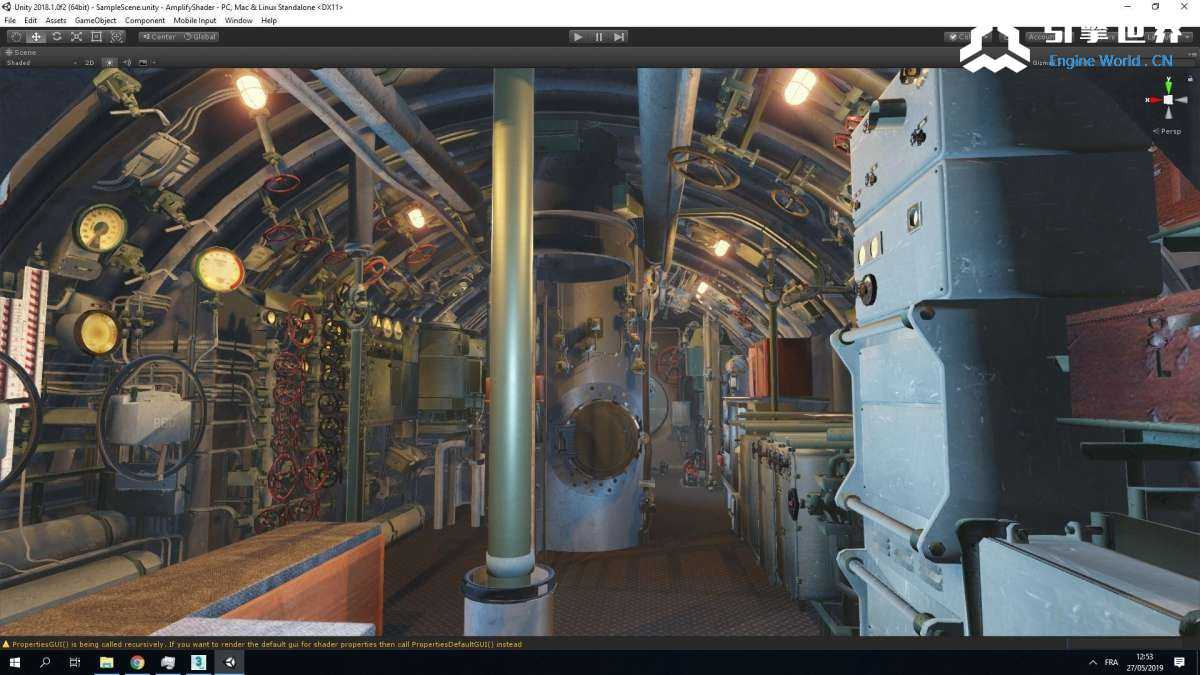Toggle pivot mode Center button
The height and width of the screenshot is (675, 1200).
pos(158,37)
